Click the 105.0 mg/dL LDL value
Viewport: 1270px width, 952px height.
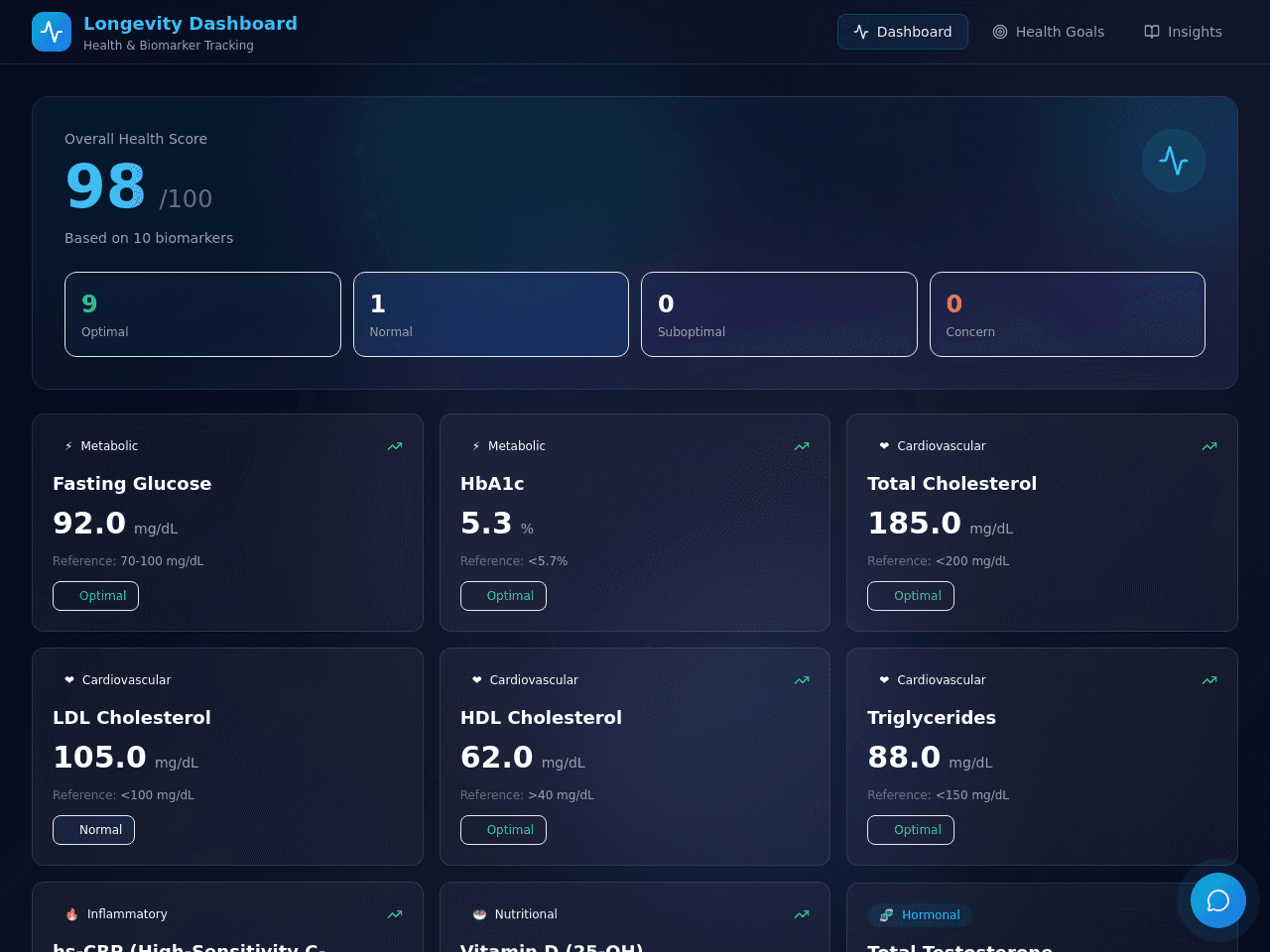[x=126, y=758]
